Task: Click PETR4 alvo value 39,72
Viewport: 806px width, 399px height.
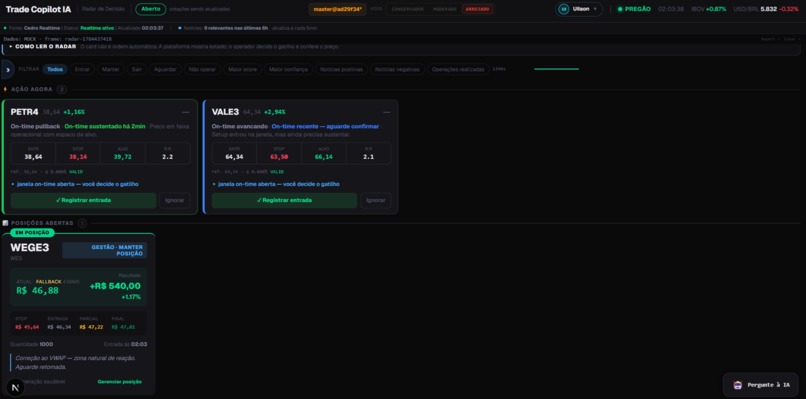Action: (123, 157)
